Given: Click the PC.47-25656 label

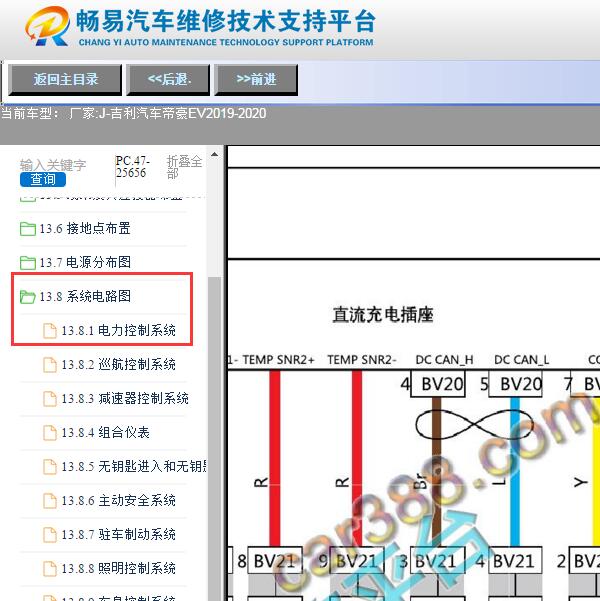Looking at the screenshot, I should (132, 167).
